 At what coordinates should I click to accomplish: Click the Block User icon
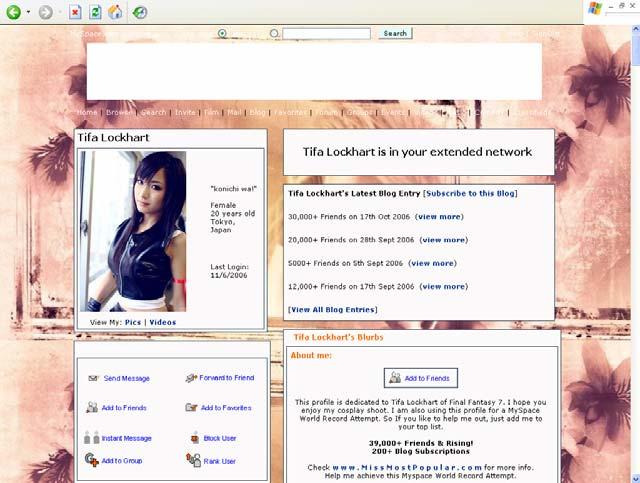pos(194,438)
